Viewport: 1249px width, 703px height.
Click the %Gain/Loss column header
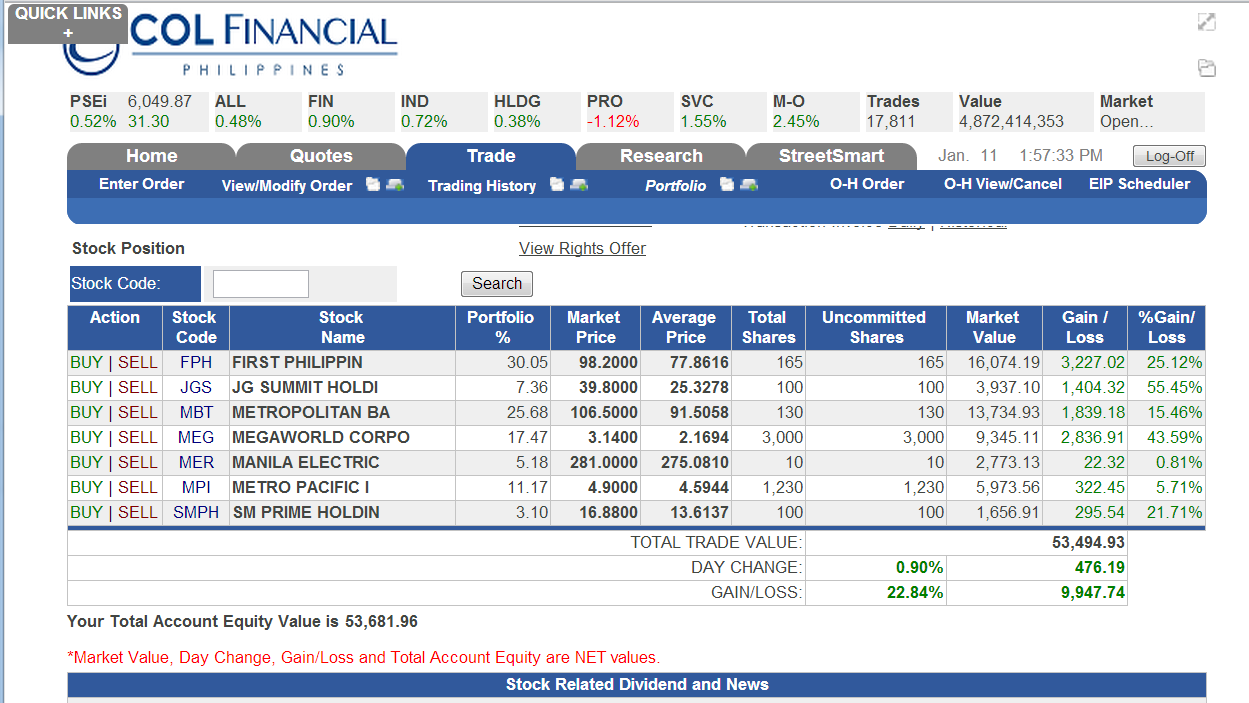1166,327
